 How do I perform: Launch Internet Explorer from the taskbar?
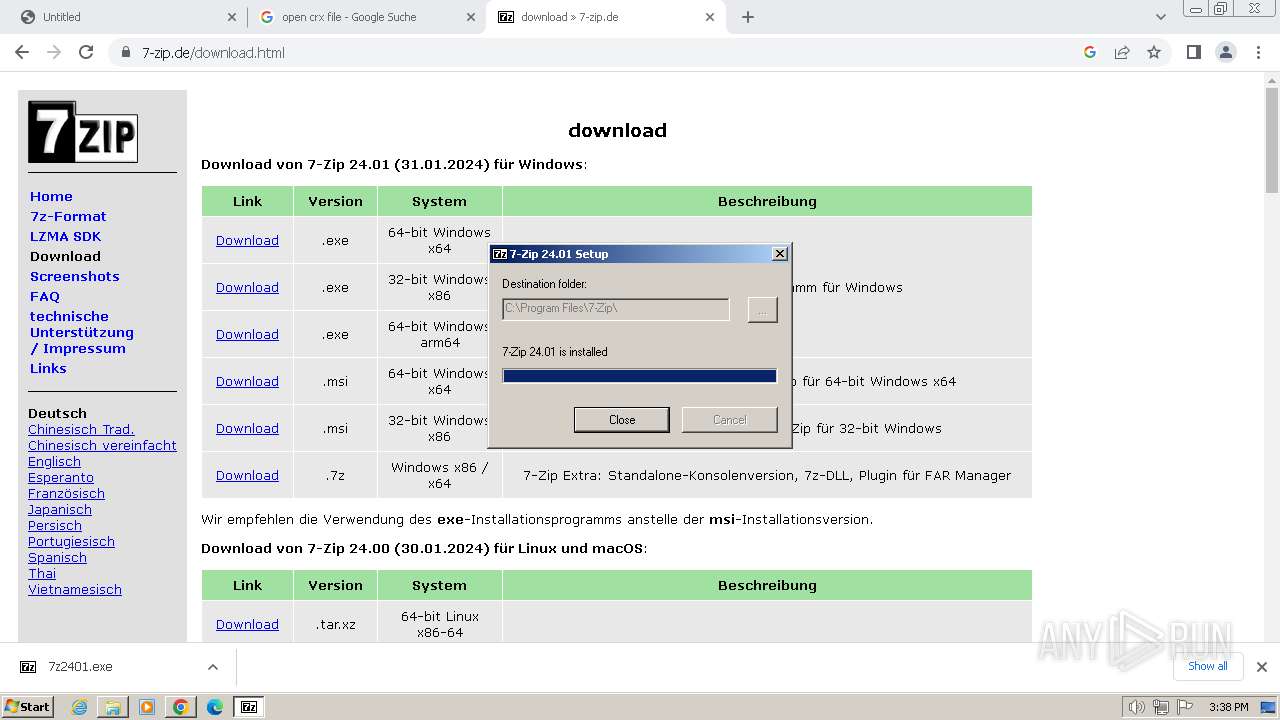coord(79,707)
